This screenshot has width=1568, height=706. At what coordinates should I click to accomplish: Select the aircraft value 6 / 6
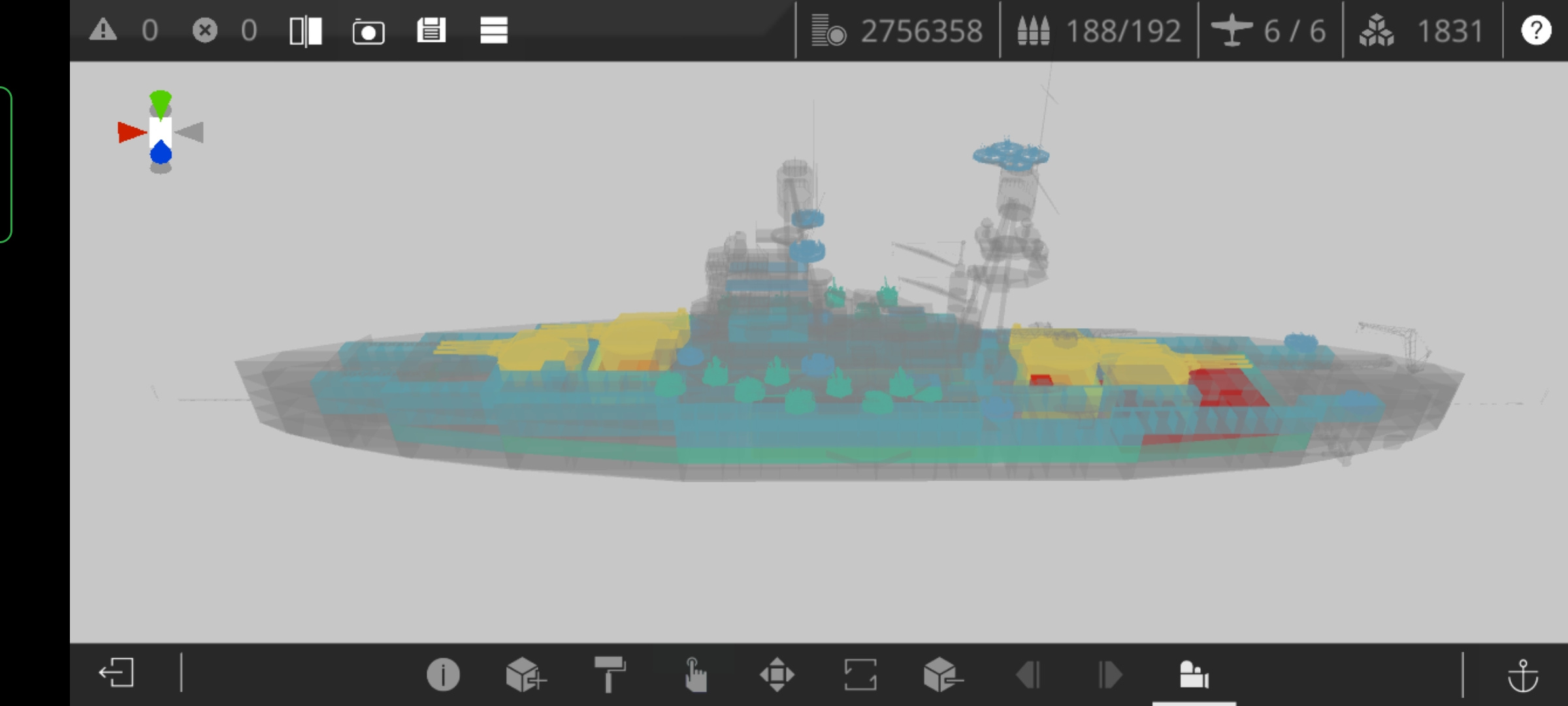click(x=1294, y=31)
